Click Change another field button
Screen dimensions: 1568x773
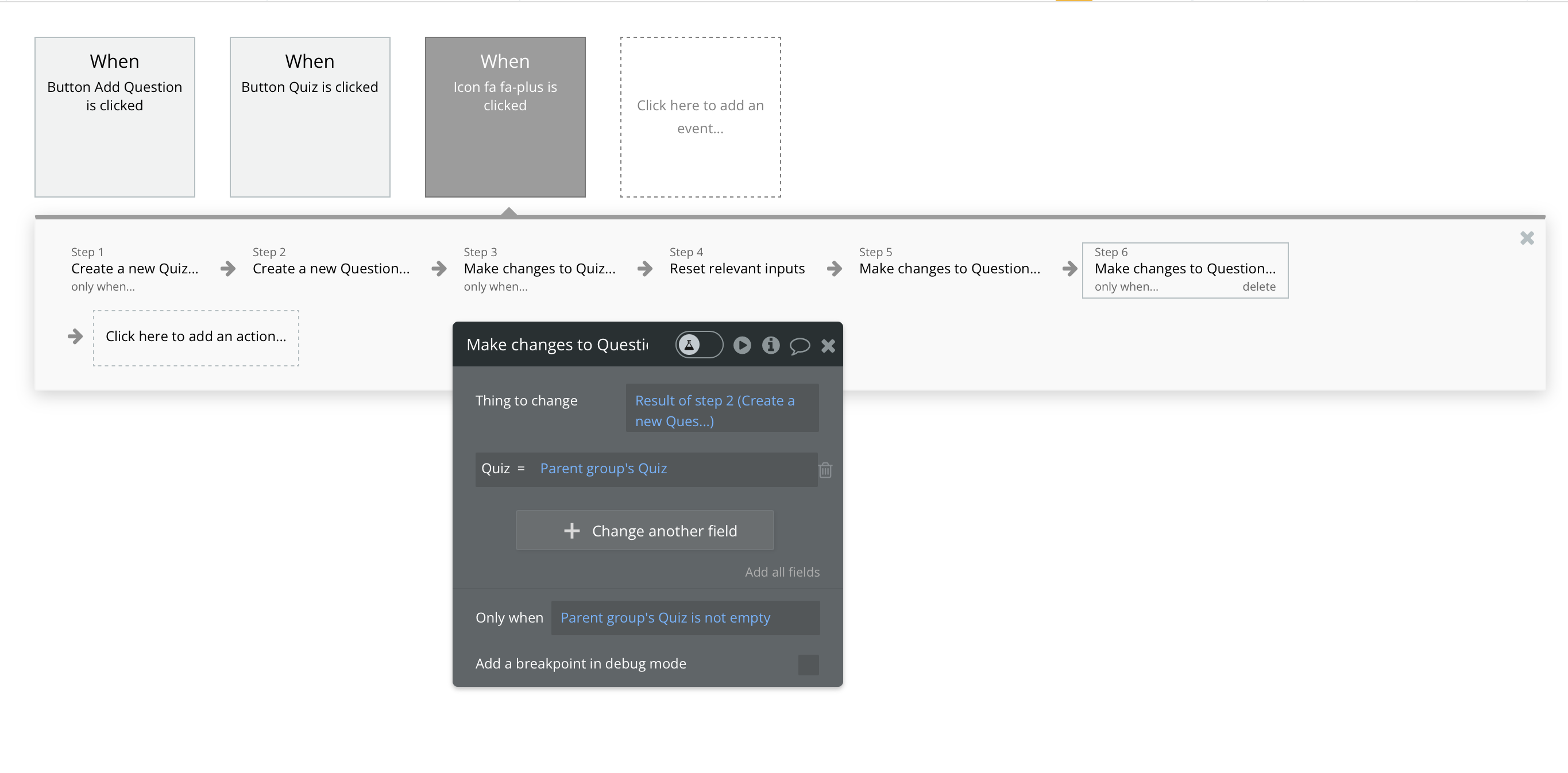tap(644, 531)
